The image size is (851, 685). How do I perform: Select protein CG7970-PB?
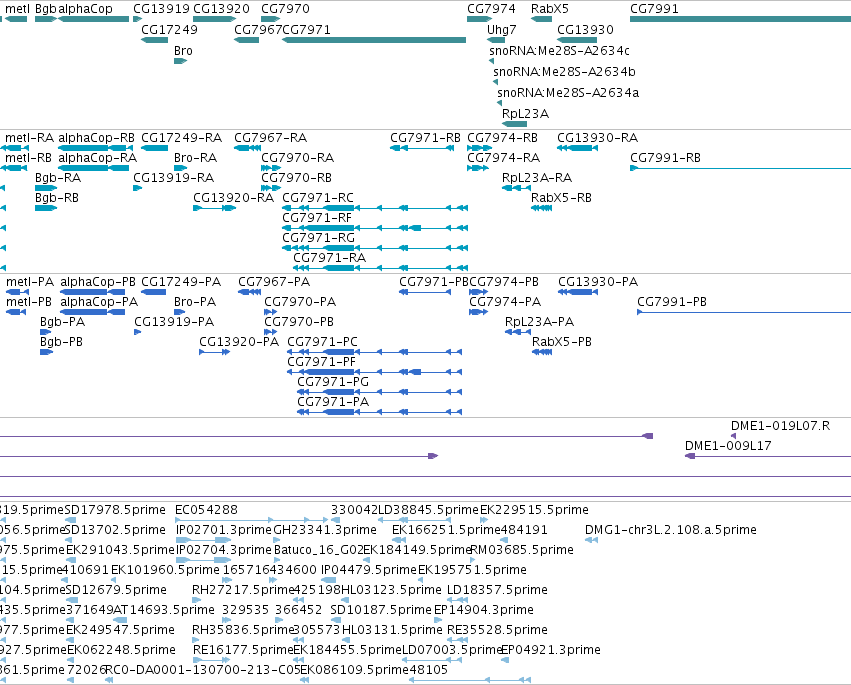(x=299, y=322)
